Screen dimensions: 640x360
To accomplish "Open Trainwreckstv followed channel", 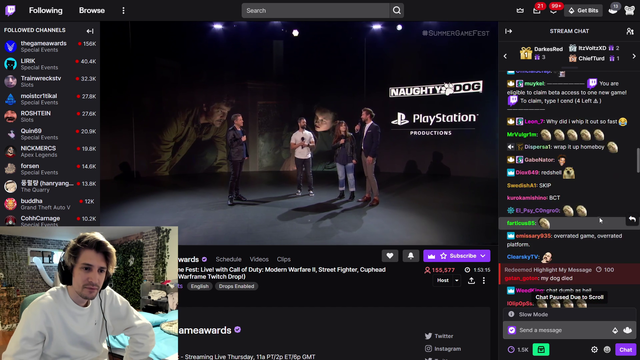I will (50, 82).
